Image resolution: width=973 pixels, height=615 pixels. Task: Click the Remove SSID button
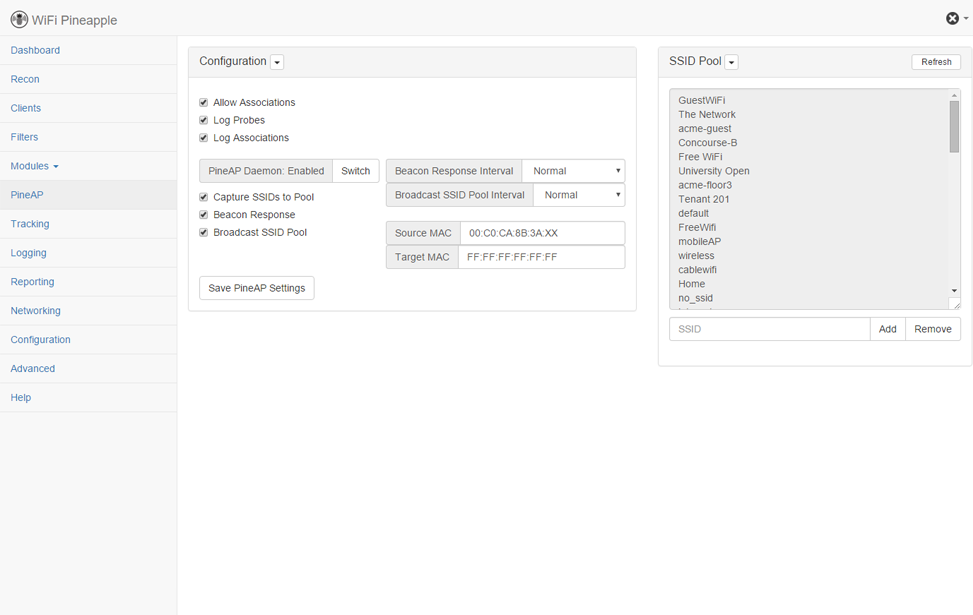pyautogui.click(x=932, y=329)
